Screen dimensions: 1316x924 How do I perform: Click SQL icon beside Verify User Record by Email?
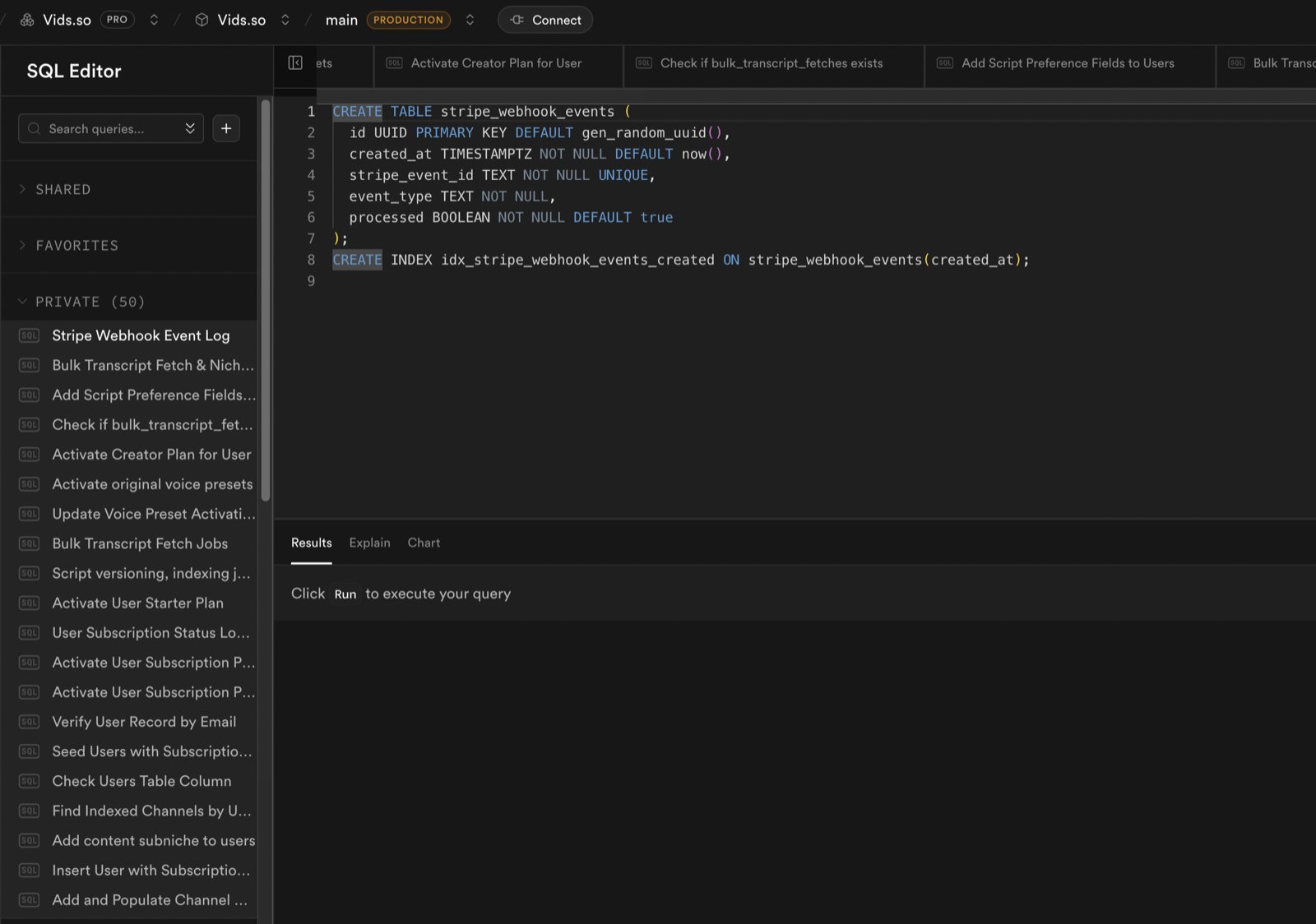29,722
